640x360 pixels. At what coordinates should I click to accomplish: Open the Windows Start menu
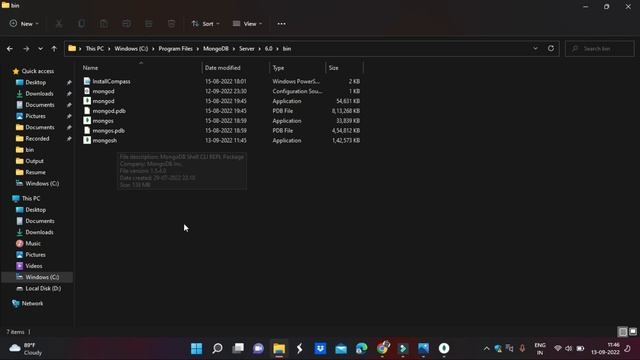pyautogui.click(x=196, y=348)
